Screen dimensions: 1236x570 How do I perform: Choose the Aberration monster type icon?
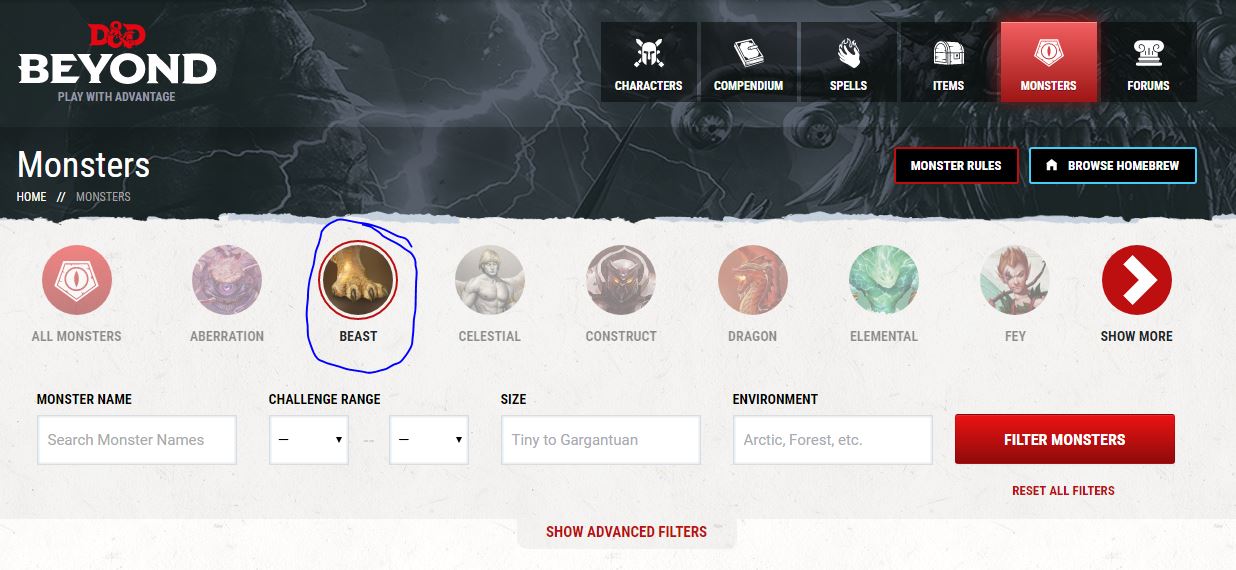click(x=227, y=280)
